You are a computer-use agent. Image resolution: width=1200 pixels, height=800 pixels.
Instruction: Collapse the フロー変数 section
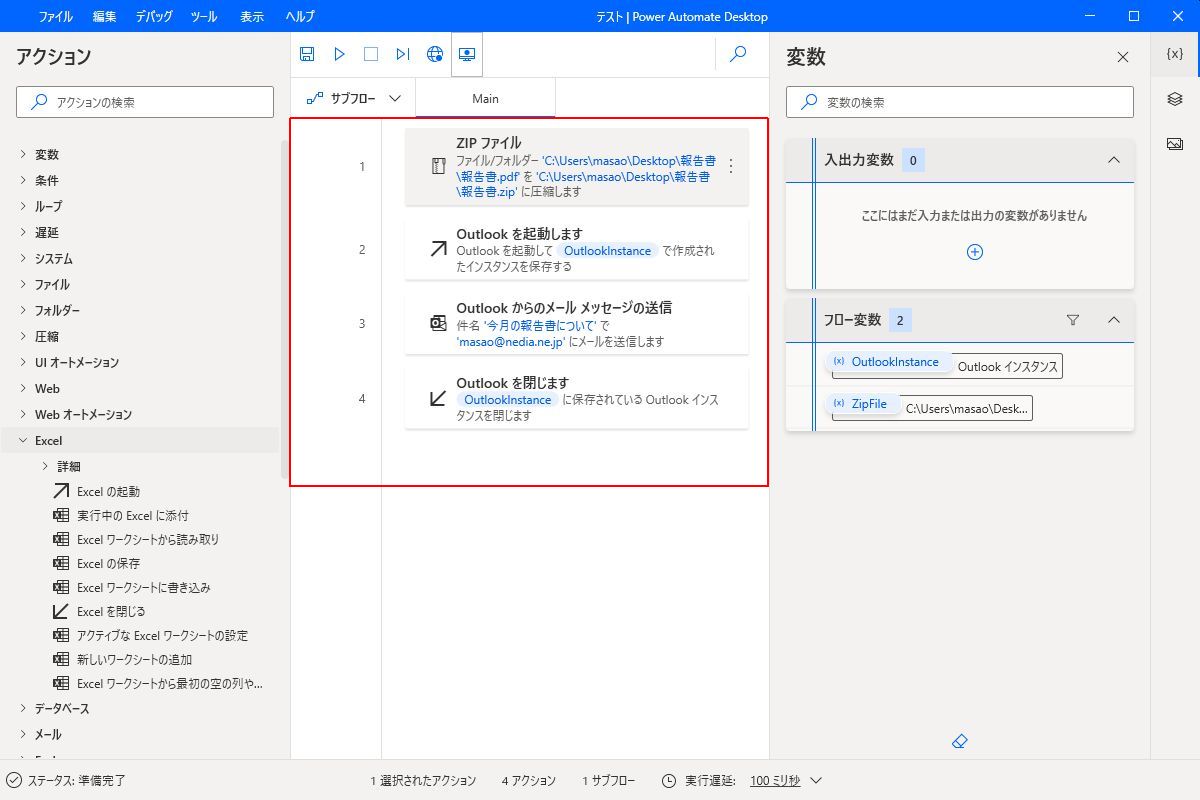(1114, 320)
